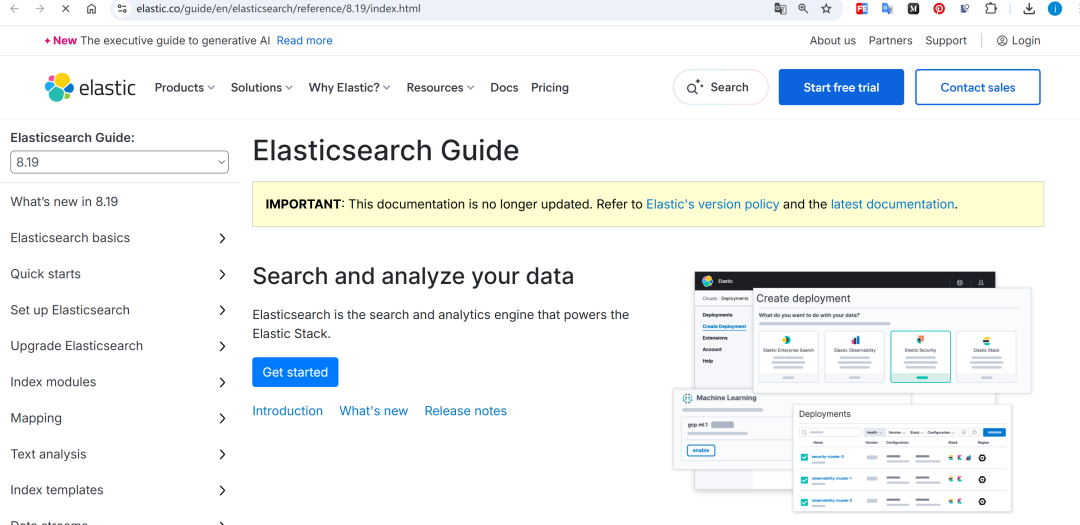This screenshot has width=1080, height=525.
Task: Open the Index templates sidebar entry
Action: pos(57,490)
